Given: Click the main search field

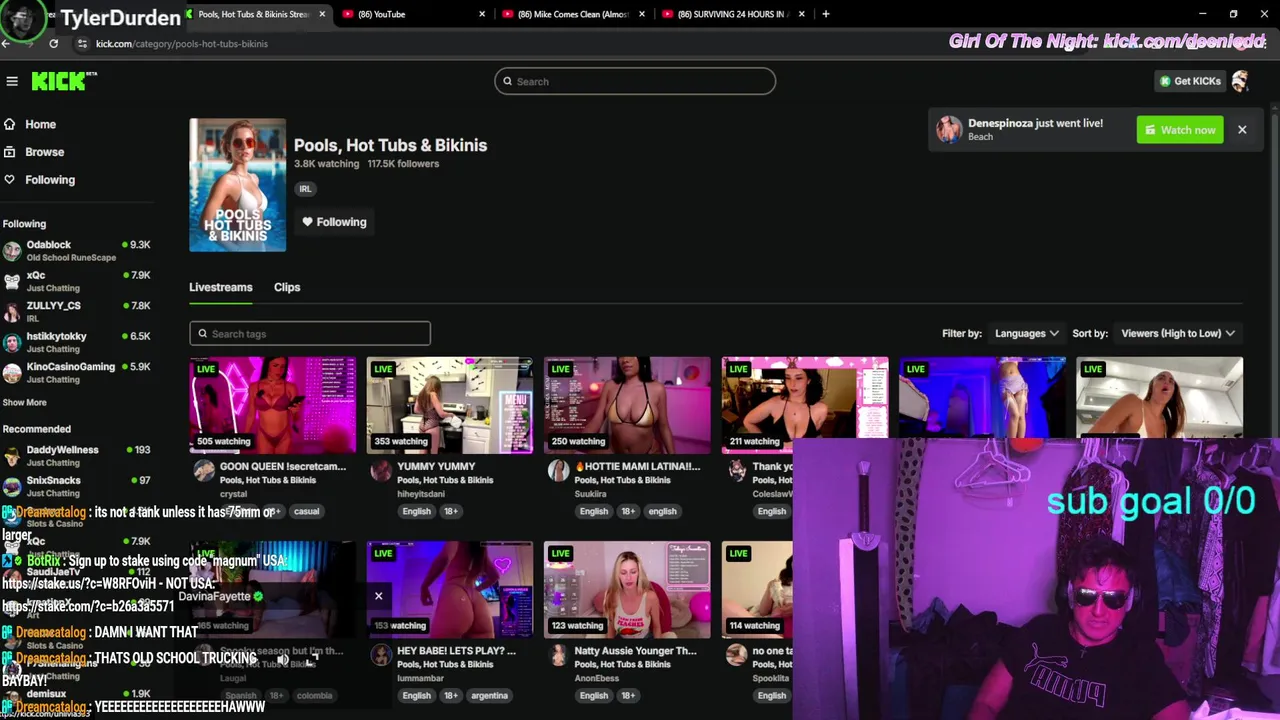Looking at the screenshot, I should point(635,81).
